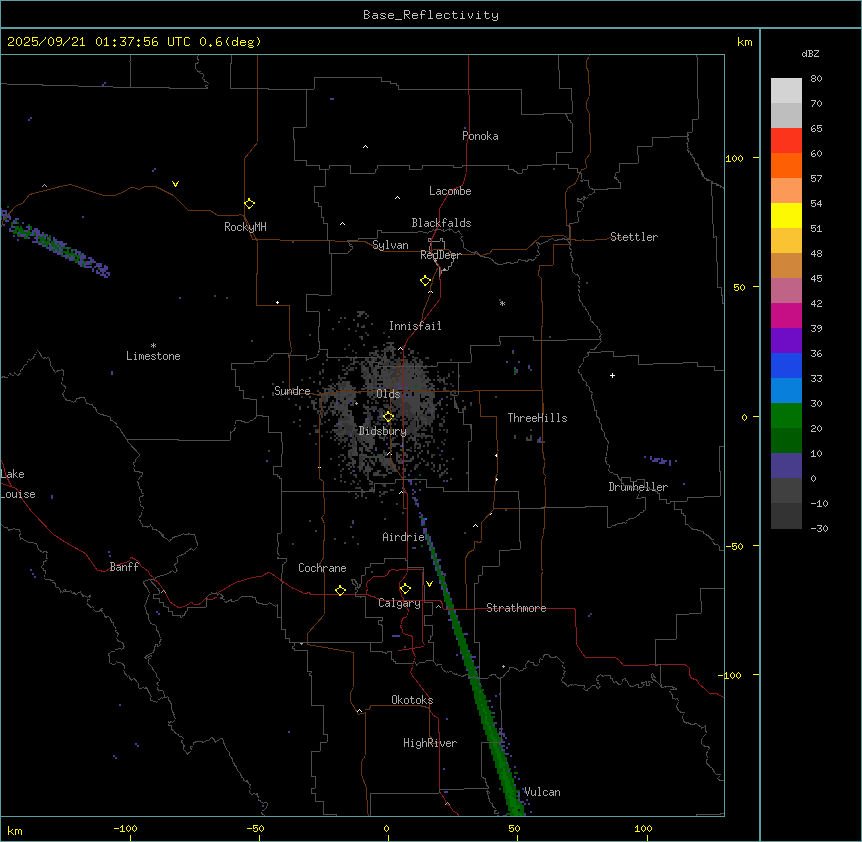Click the Stettler city label

pos(634,237)
